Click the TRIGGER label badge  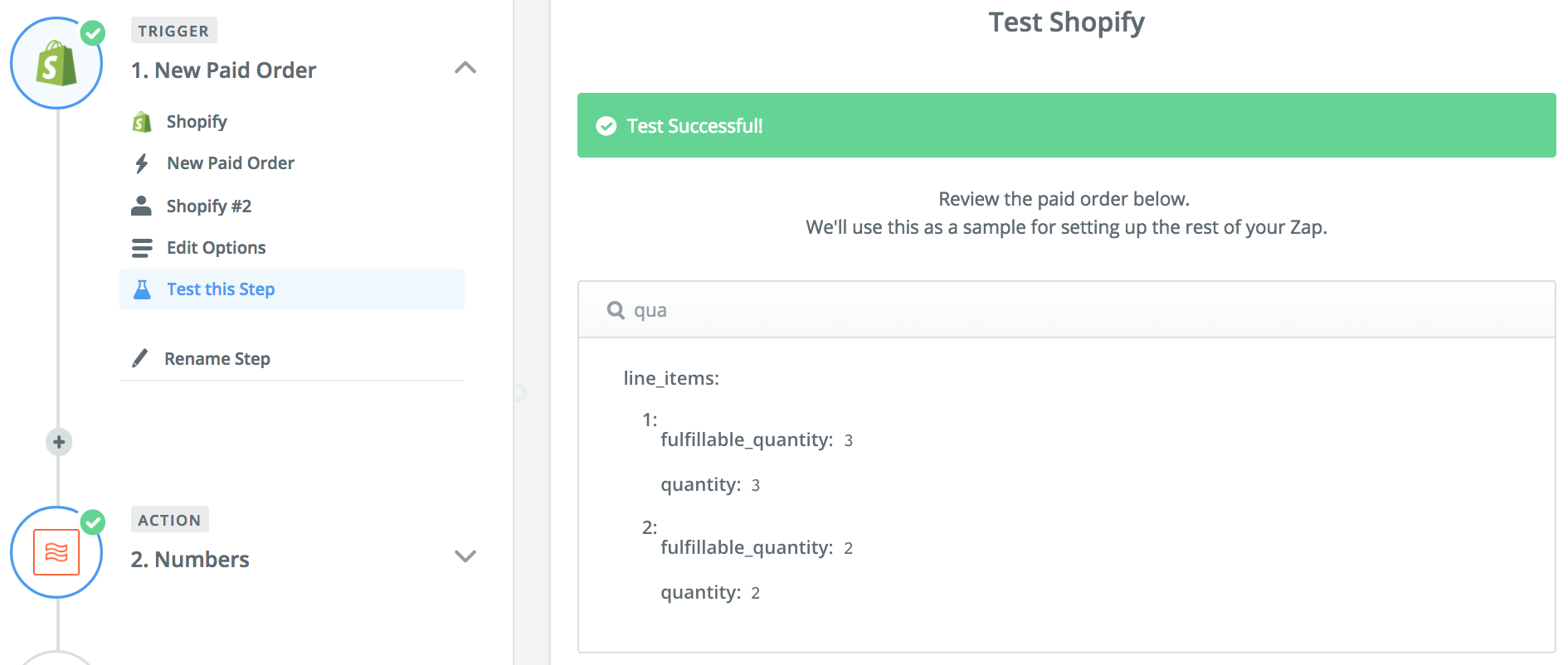point(174,31)
